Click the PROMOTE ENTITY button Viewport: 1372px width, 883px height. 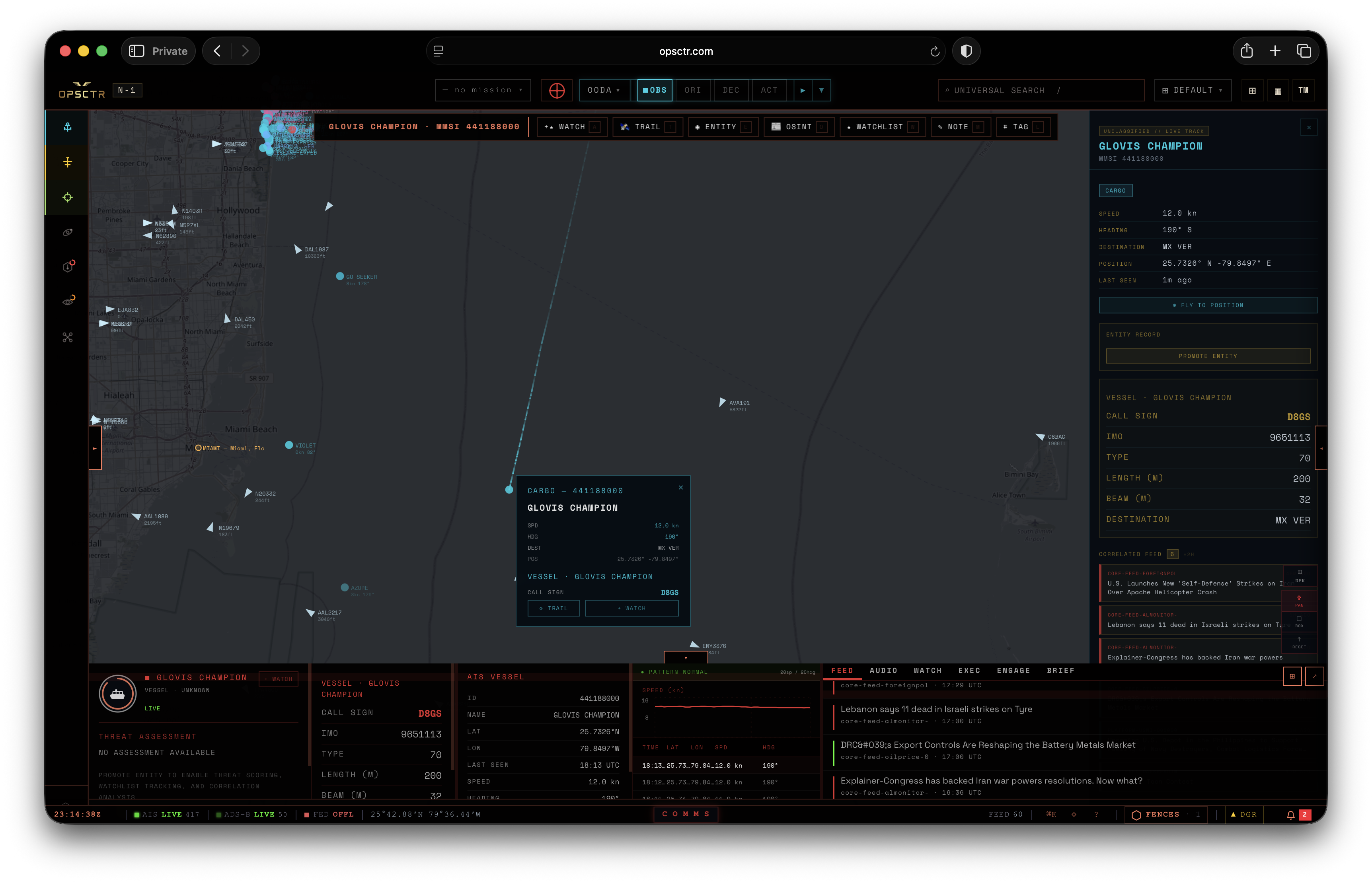[x=1207, y=356]
